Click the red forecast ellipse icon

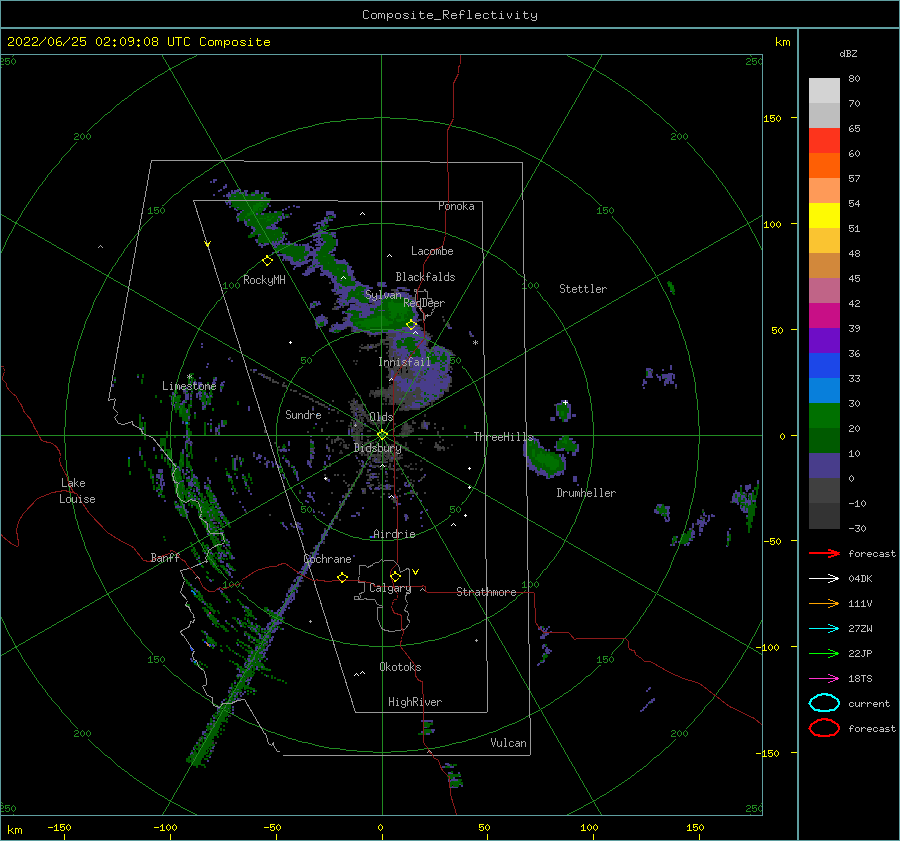click(x=824, y=728)
